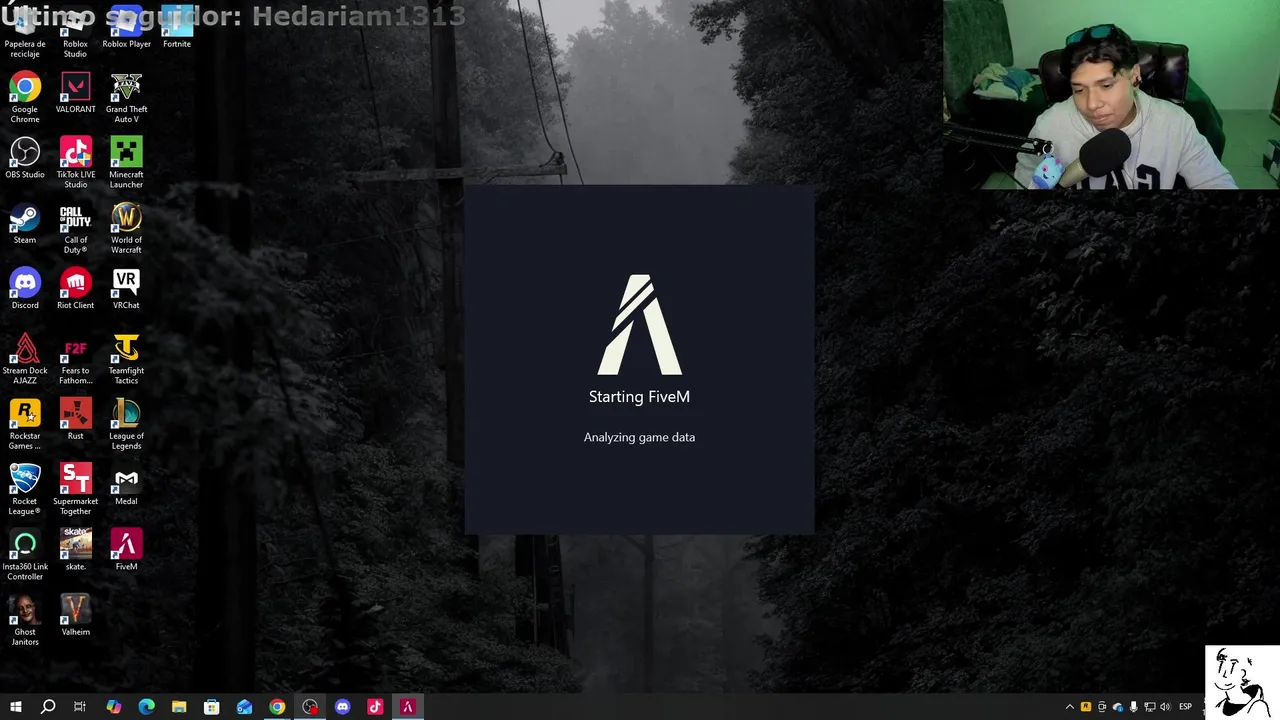The height and width of the screenshot is (720, 1280).
Task: Select the TikTok LIVE Studio desktop icon
Action: click(75, 162)
